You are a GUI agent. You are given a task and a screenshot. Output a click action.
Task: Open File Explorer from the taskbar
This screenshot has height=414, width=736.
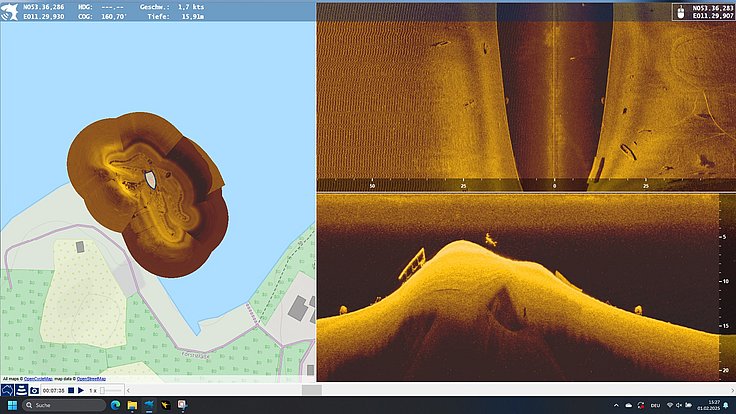[132, 405]
